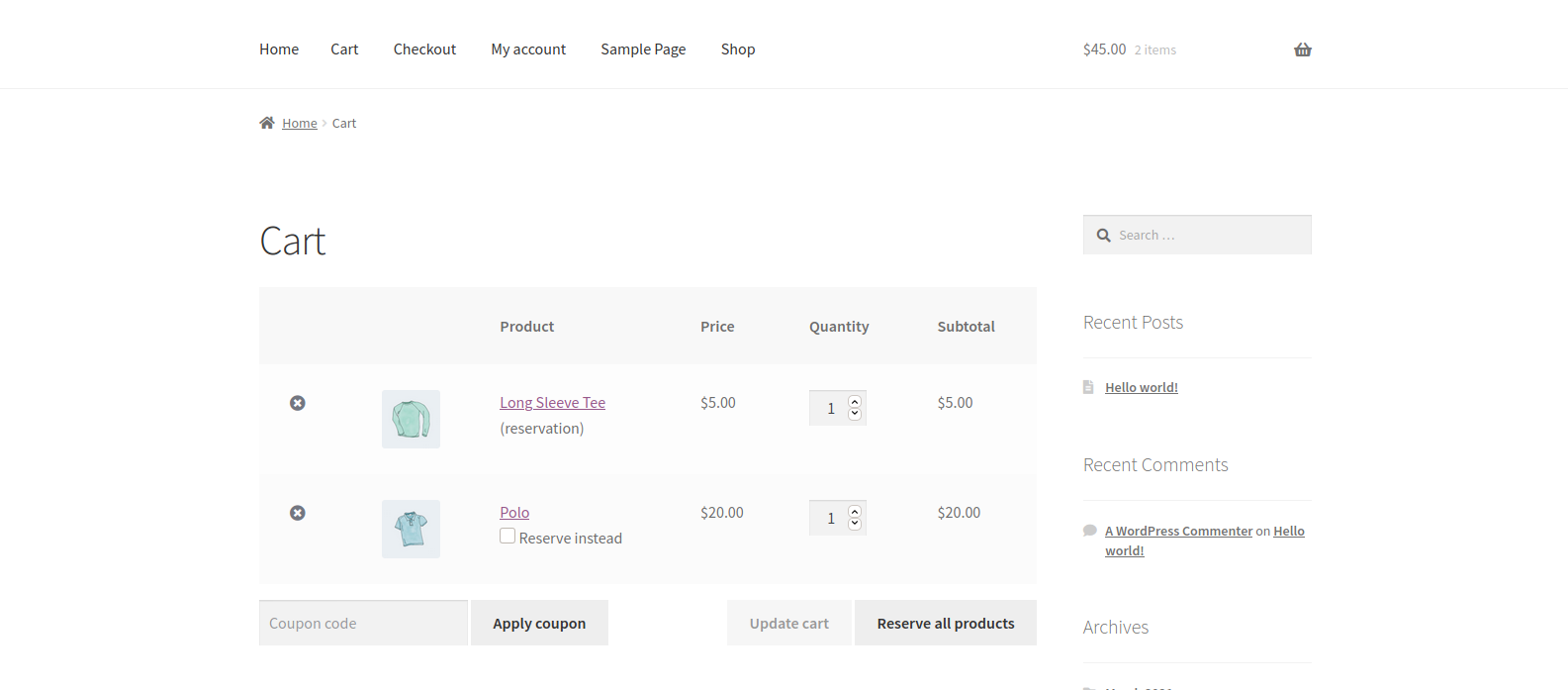The width and height of the screenshot is (1568, 690).
Task: Click the Long Sleeve Tee thumbnail image
Action: pos(411,419)
